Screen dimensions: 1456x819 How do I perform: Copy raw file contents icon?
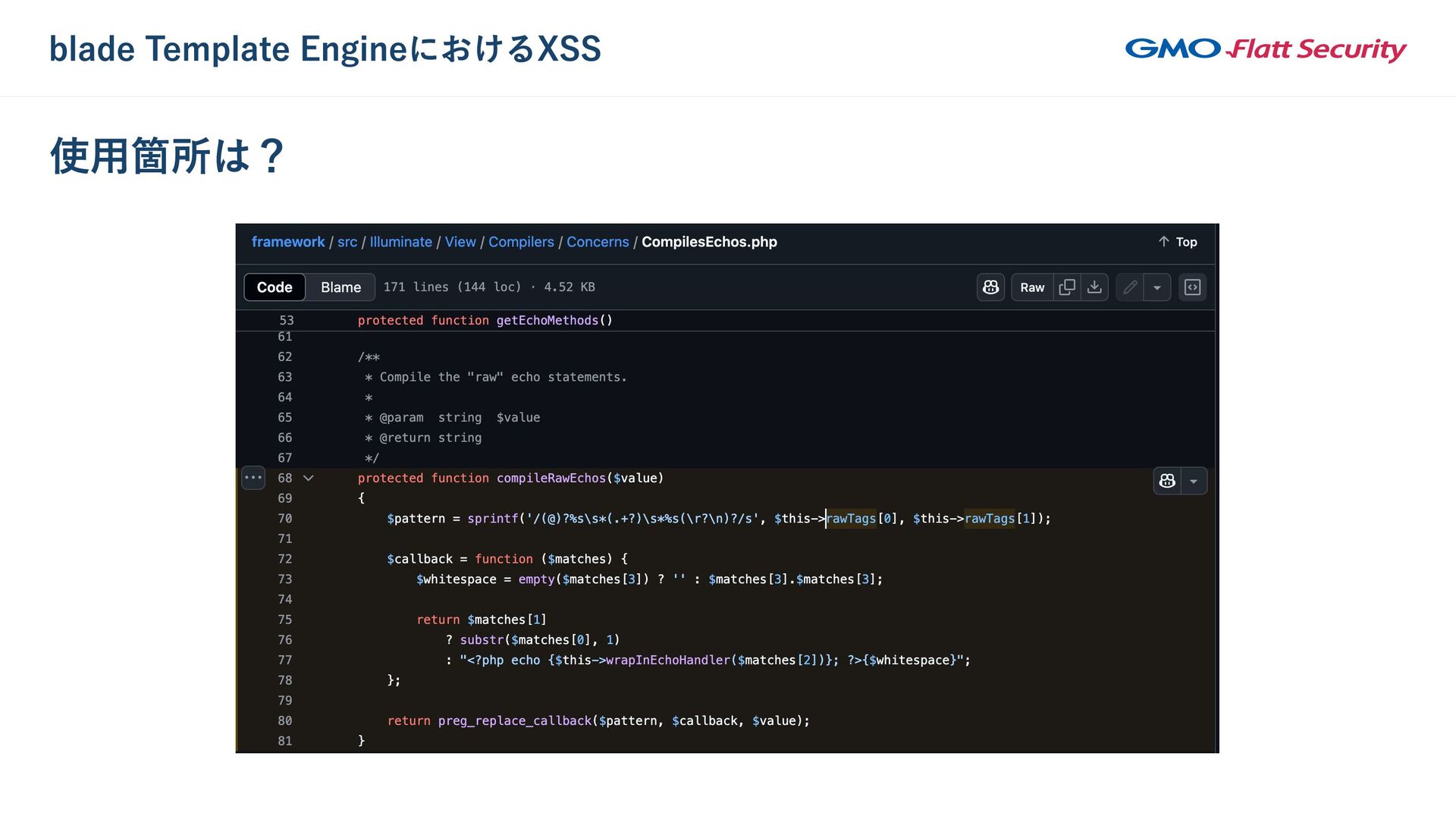click(1067, 287)
